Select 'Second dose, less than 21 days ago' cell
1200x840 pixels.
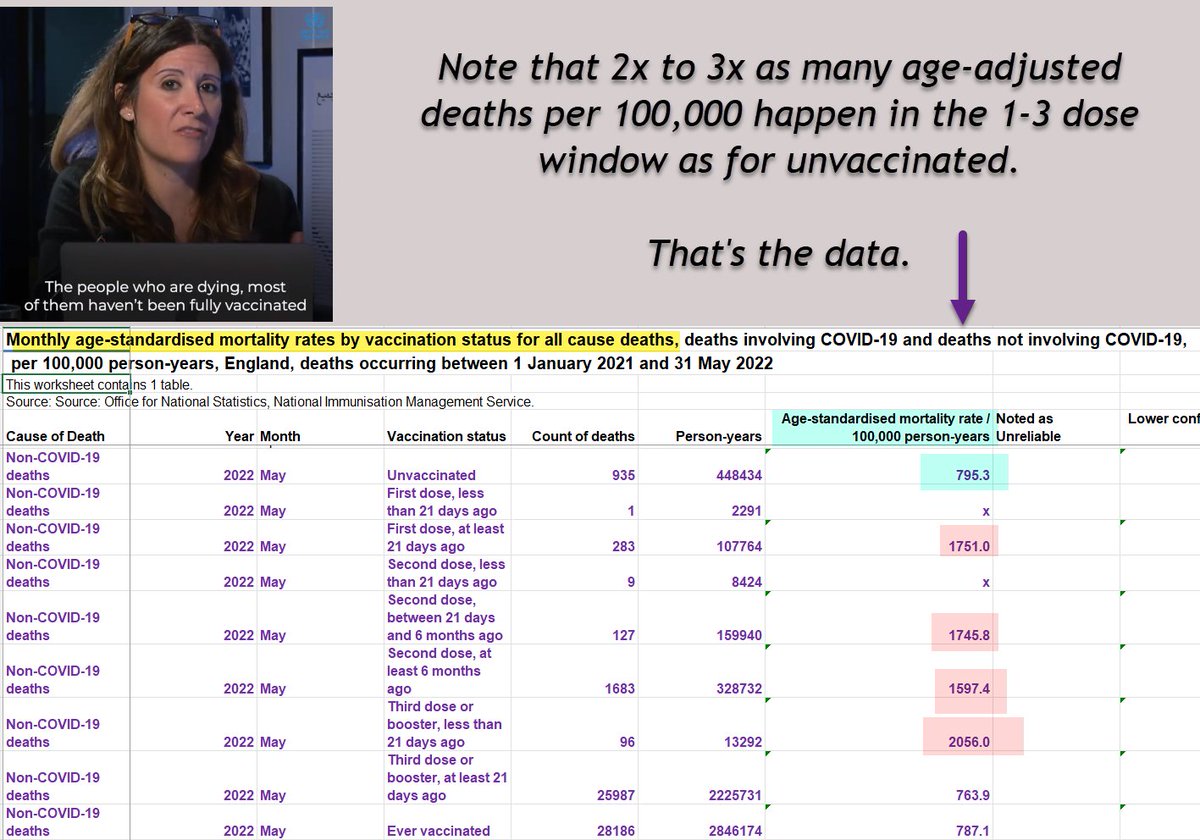point(445,573)
